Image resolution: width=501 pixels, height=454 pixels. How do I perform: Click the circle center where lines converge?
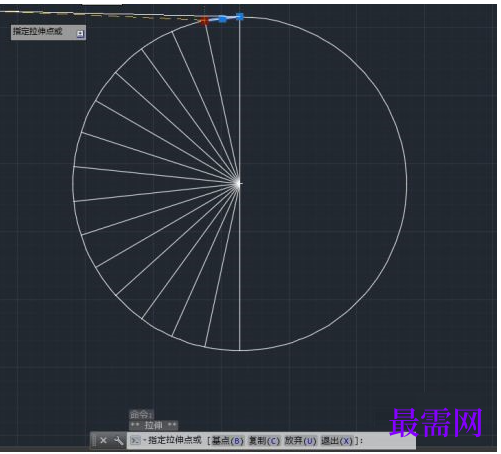pos(239,183)
